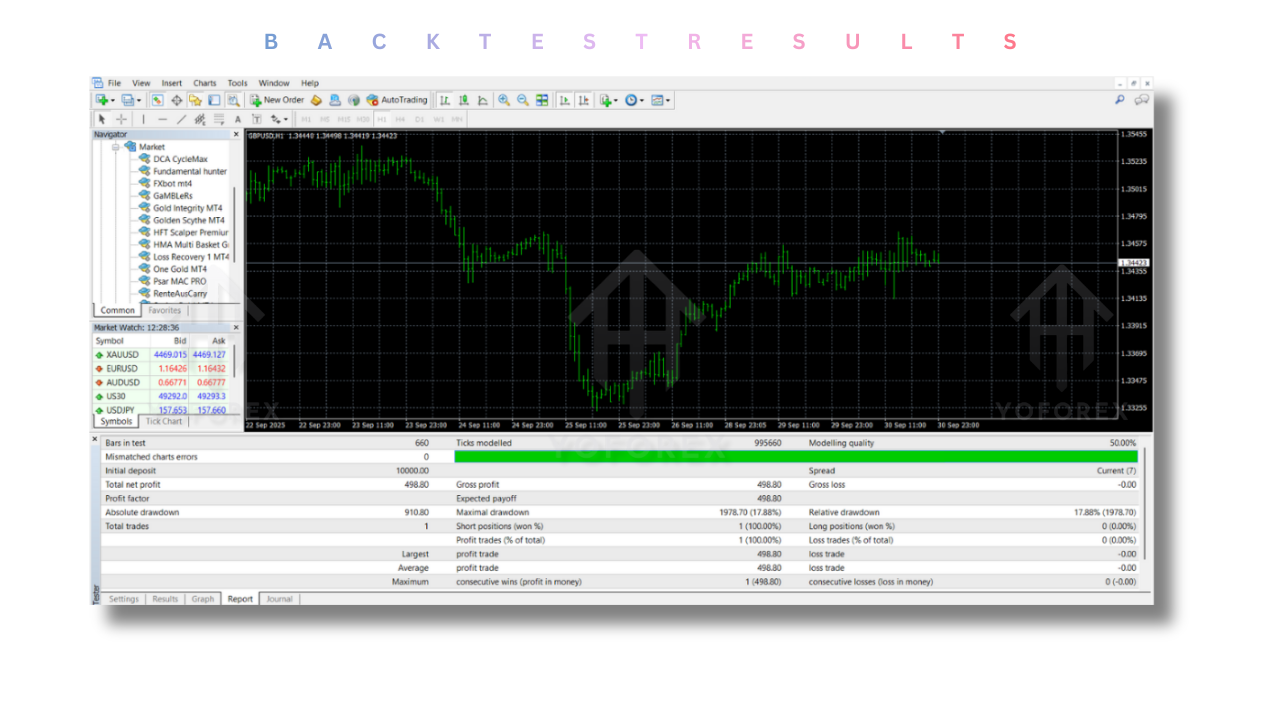
Task: Open the Periods dropdown arrow
Action: coord(640,100)
